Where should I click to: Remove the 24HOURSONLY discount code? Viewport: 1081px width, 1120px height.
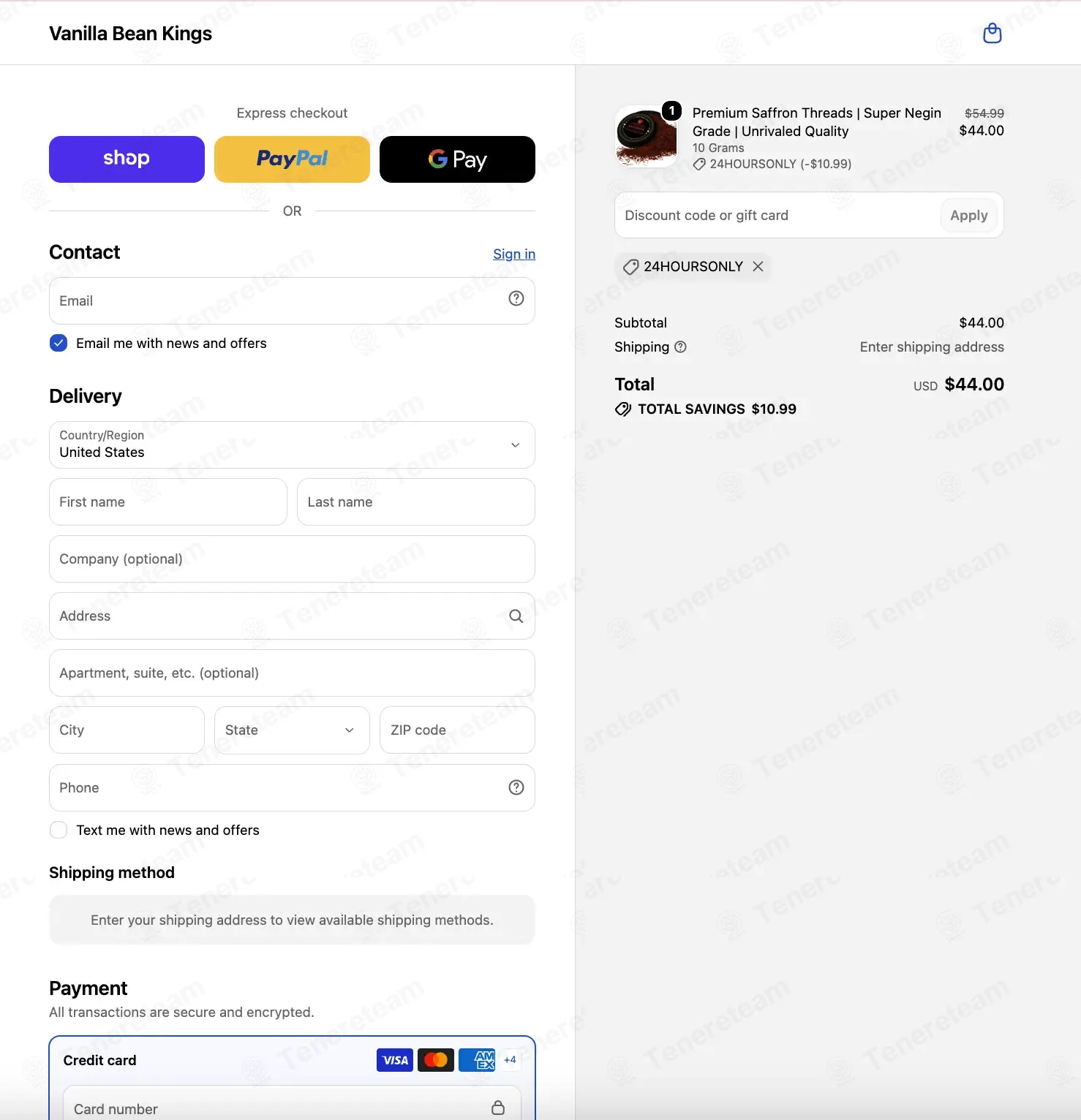coord(758,266)
